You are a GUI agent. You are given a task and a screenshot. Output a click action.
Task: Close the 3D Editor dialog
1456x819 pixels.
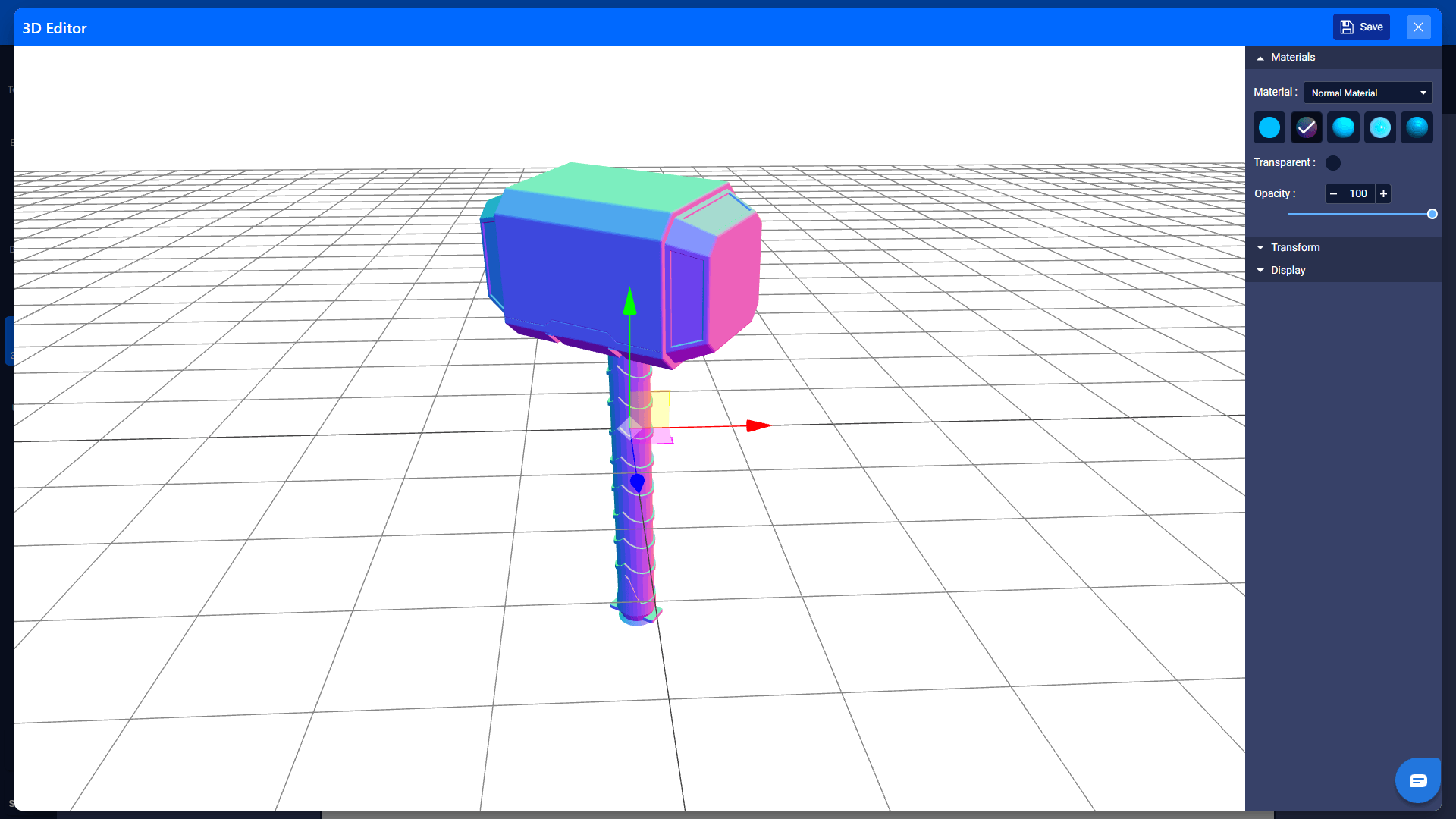point(1418,27)
